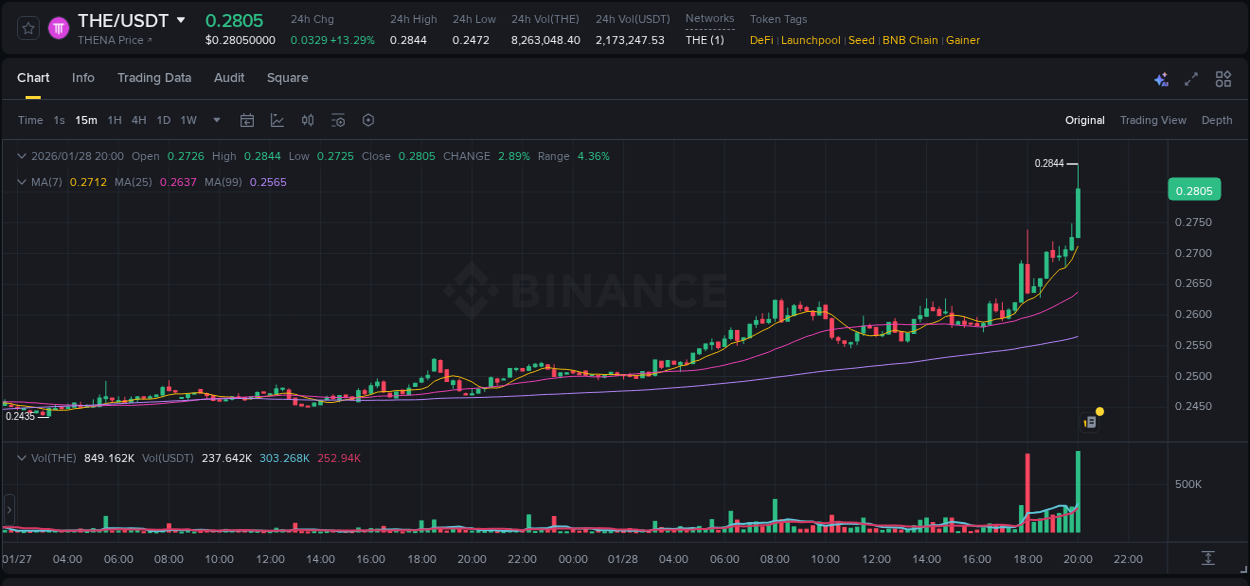Open the AI assistant on the chart toolbar
The height and width of the screenshot is (586, 1250).
[1161, 79]
